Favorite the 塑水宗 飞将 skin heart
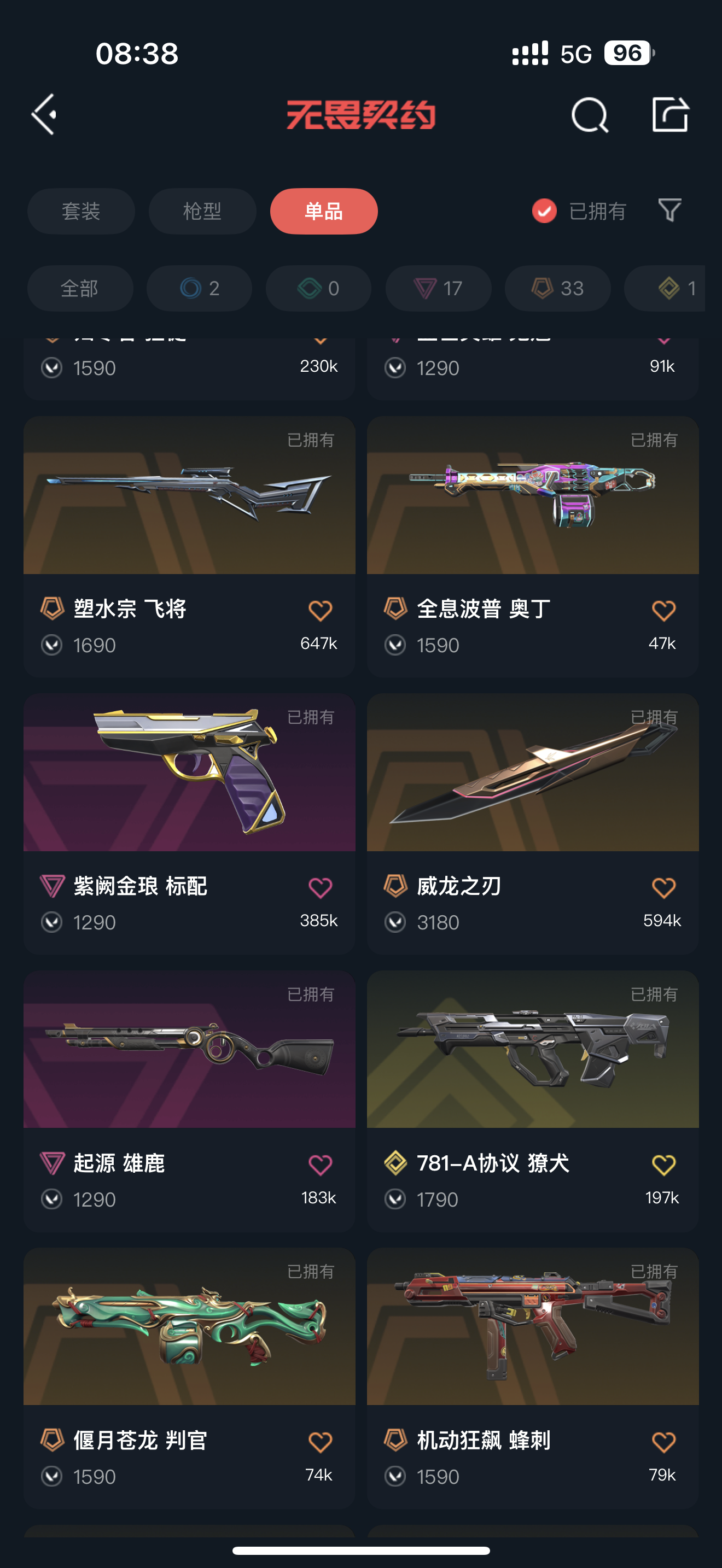Screen dimensions: 722x1568 (x=319, y=611)
